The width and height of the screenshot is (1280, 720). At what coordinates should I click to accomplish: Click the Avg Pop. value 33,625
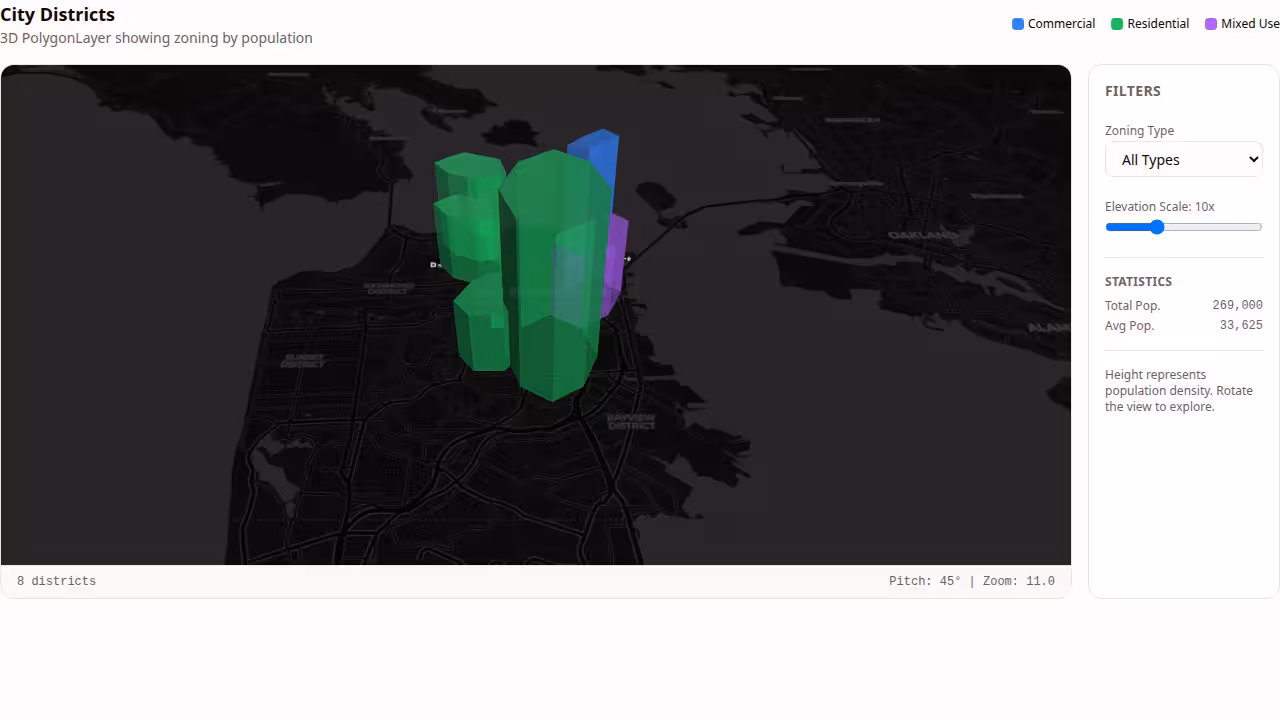(1241, 325)
